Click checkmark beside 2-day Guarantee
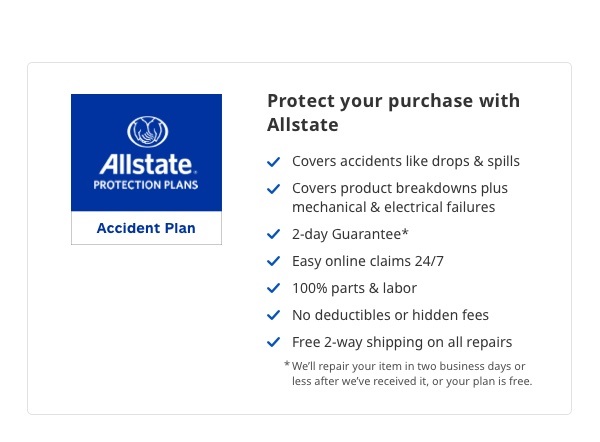Image resolution: width=600 pixels, height=442 pixels. pyautogui.click(x=273, y=235)
